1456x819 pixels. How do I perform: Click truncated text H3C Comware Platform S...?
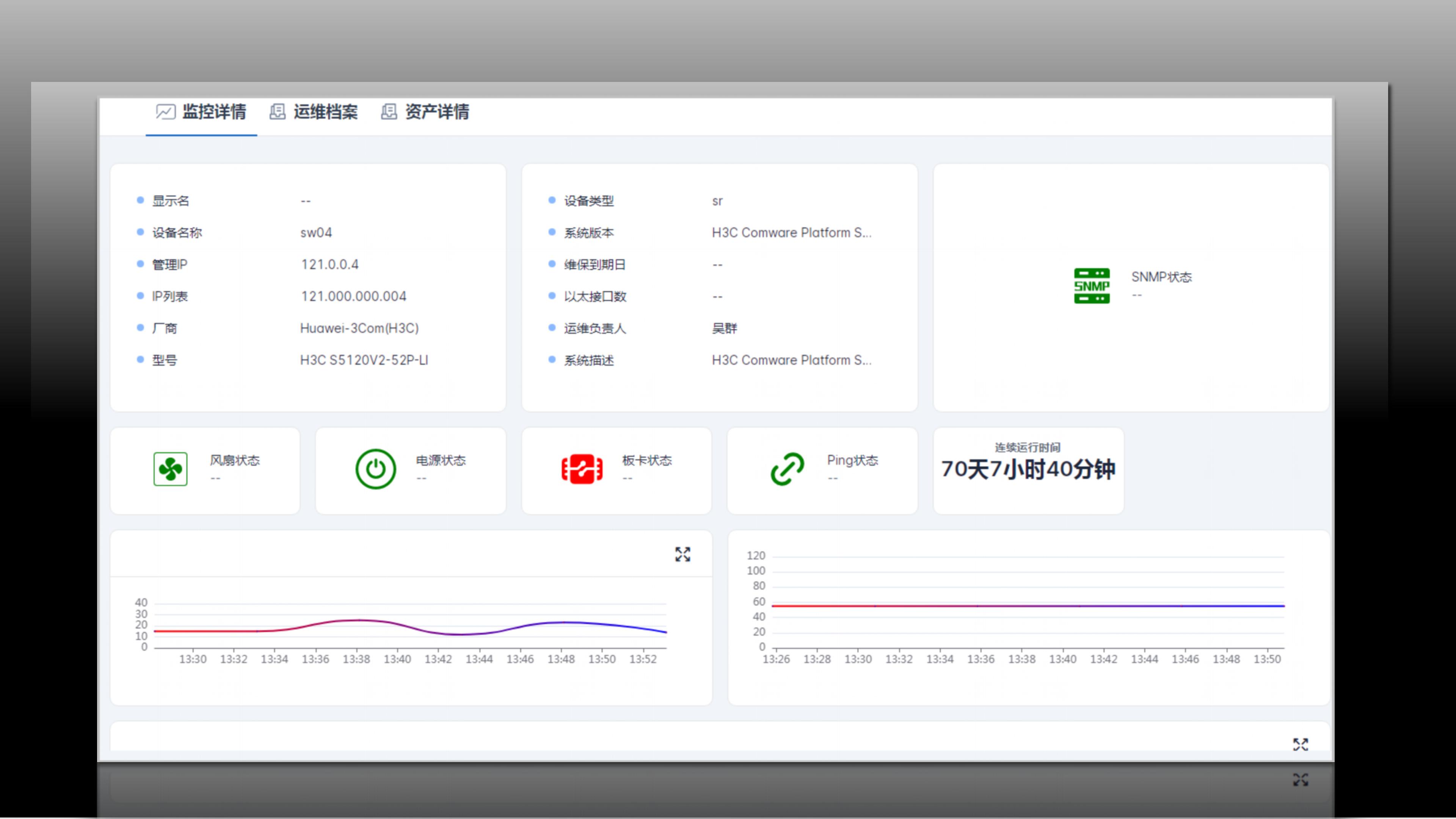[791, 232]
